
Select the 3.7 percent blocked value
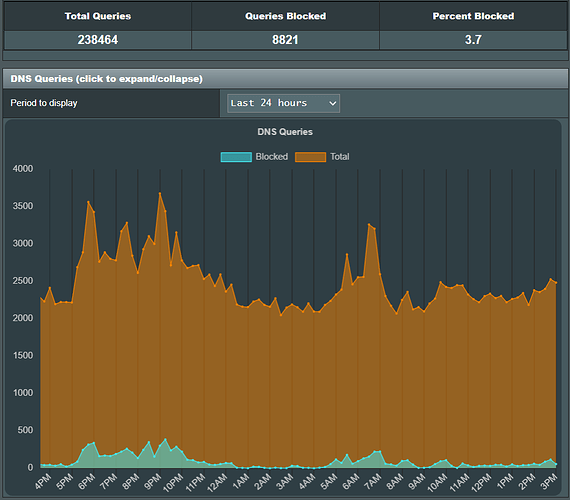pyautogui.click(x=473, y=40)
